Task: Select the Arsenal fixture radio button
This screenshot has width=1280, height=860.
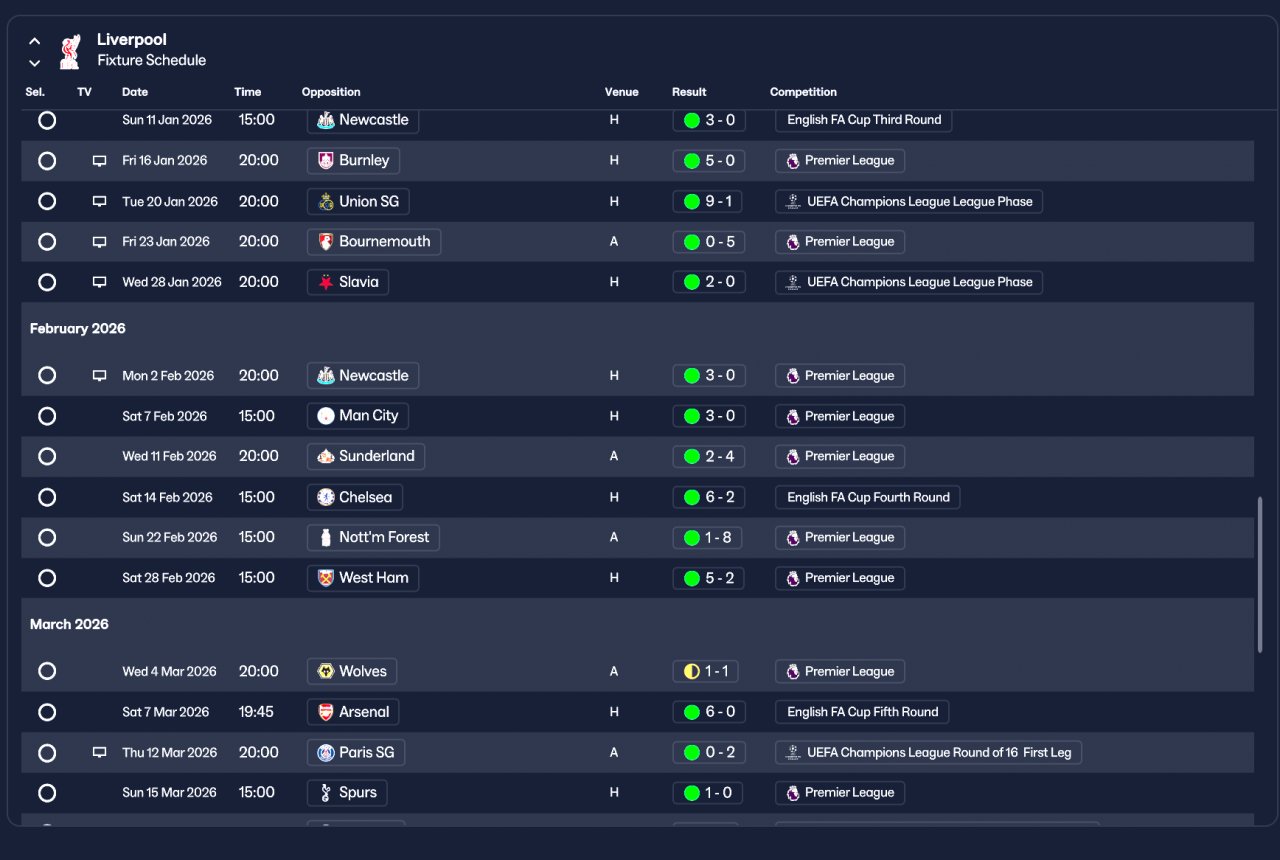Action: click(x=47, y=712)
